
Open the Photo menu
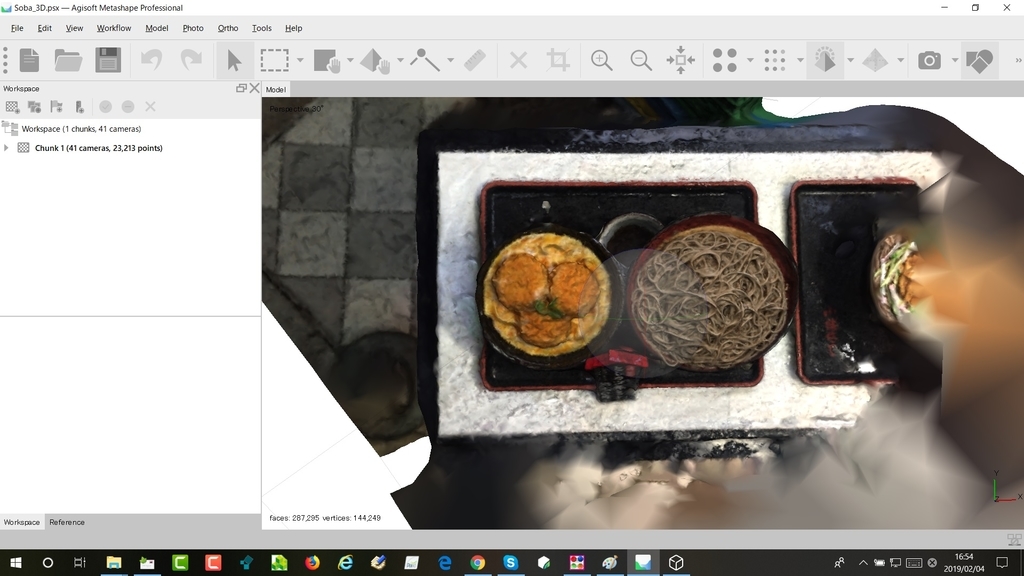pyautogui.click(x=193, y=28)
